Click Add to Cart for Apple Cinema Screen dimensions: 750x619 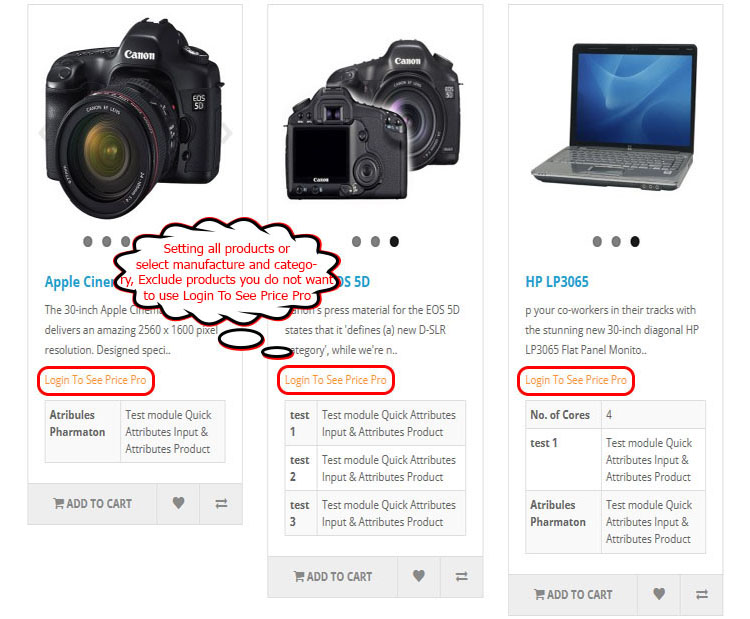pos(92,503)
